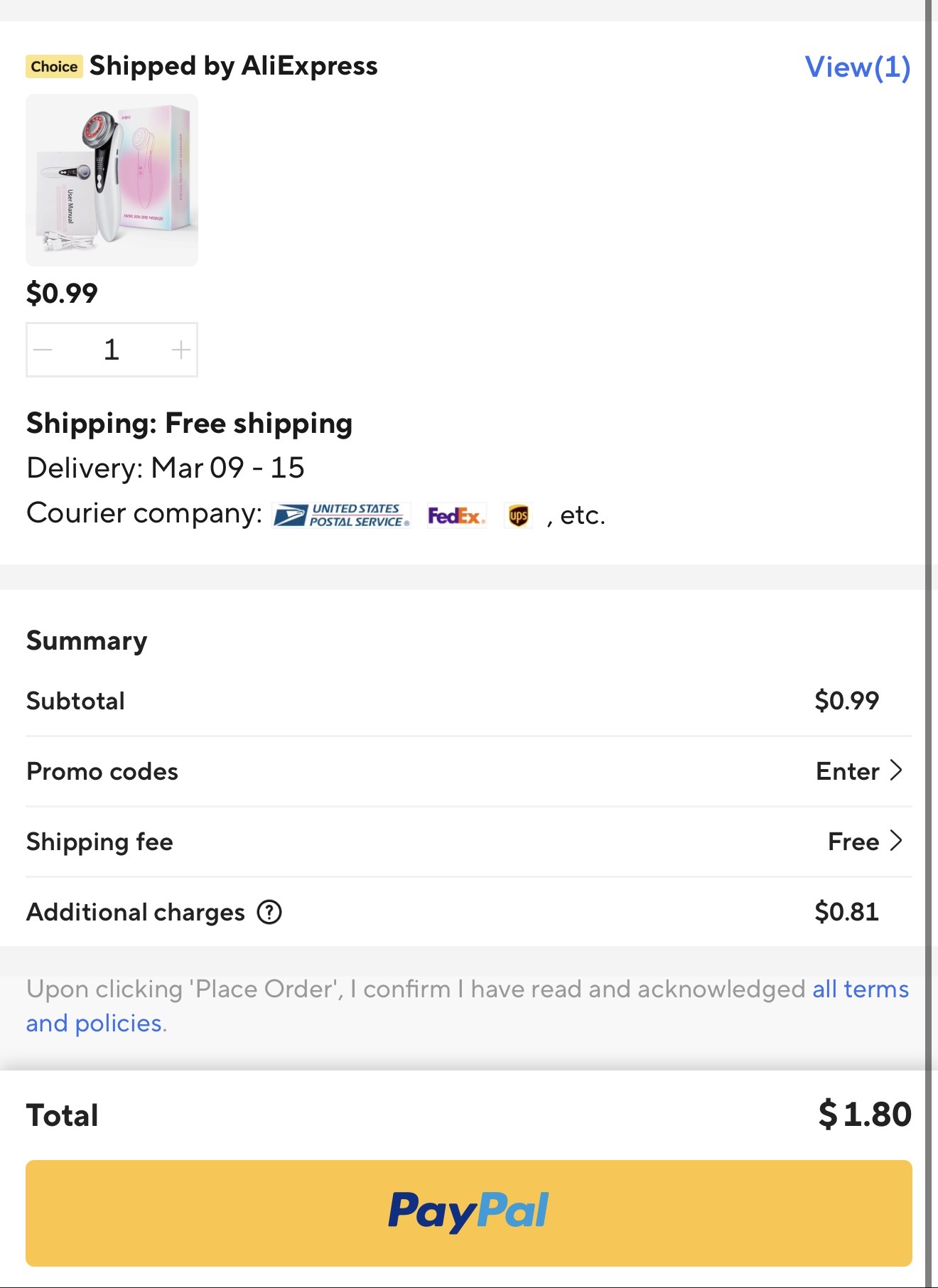
Task: Open the Additional charges help icon
Action: click(269, 911)
